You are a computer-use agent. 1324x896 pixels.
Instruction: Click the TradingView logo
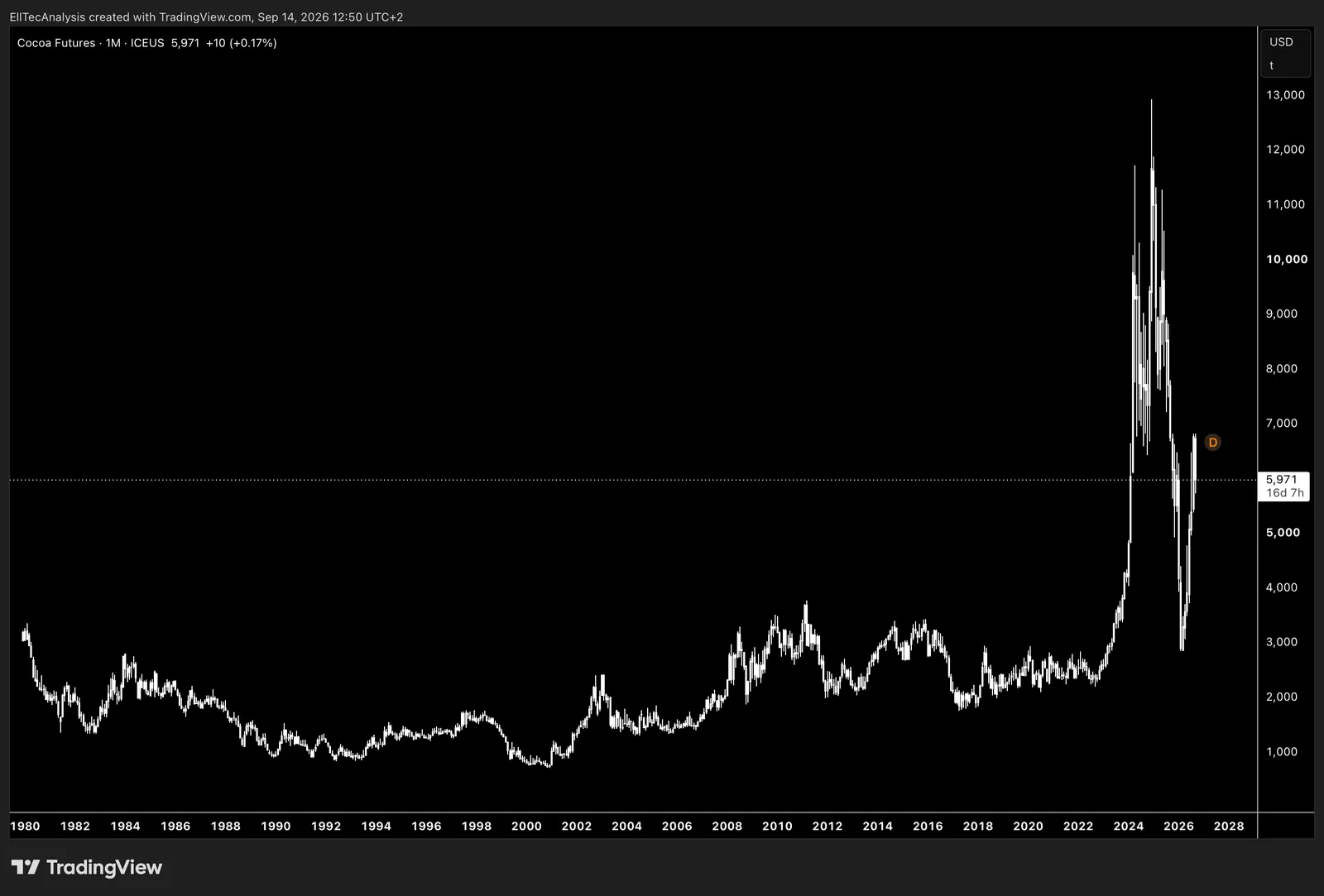pyautogui.click(x=87, y=867)
